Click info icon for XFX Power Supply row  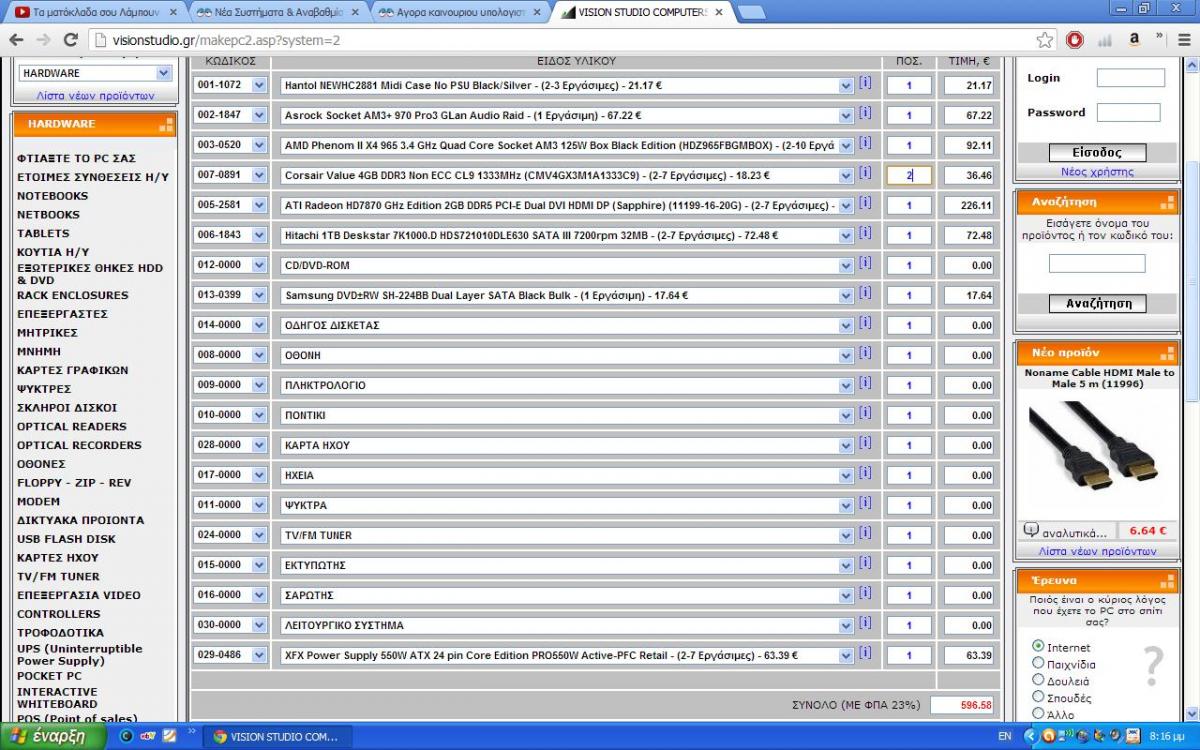click(x=865, y=653)
